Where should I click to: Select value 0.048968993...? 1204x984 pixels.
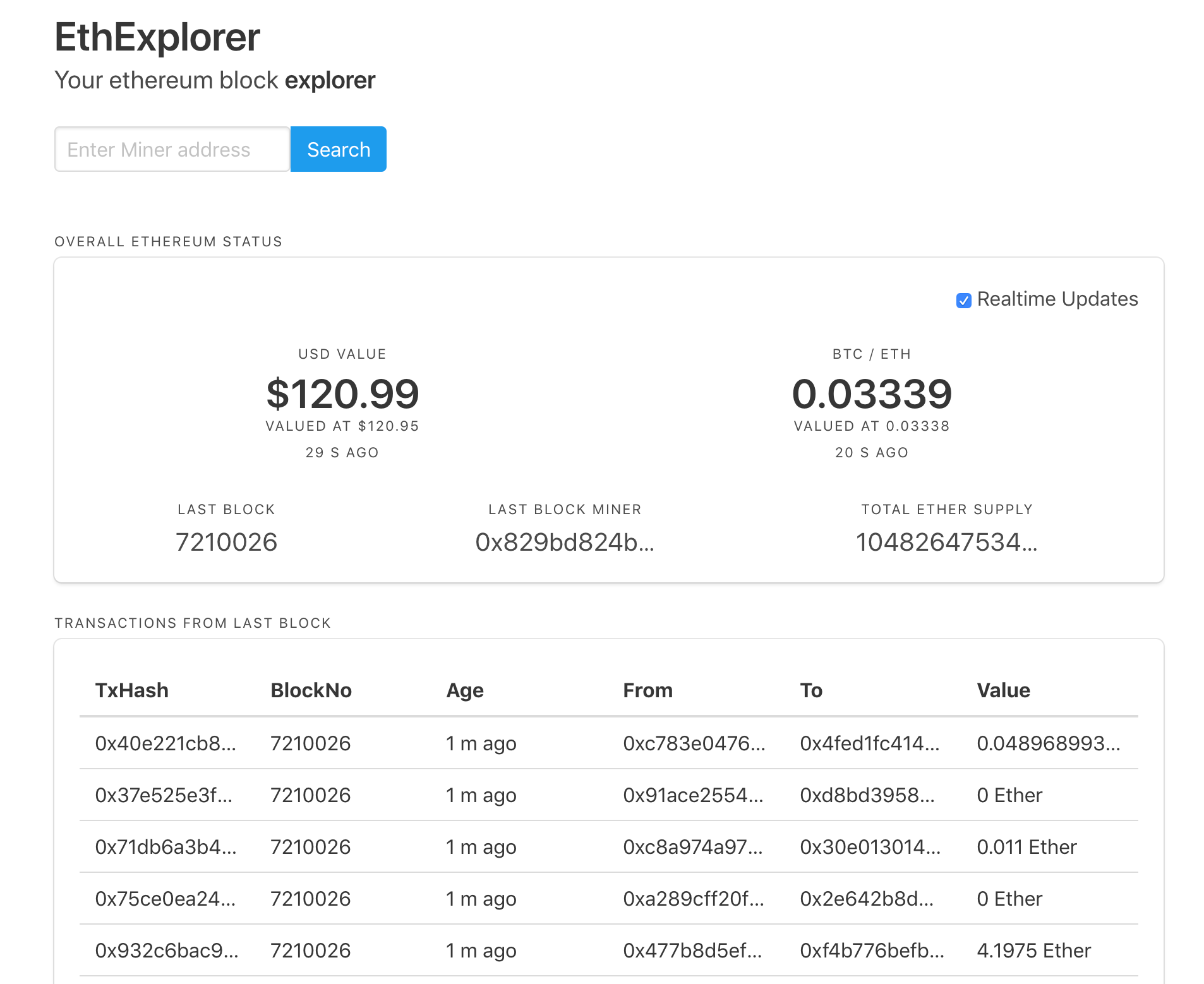tap(1049, 743)
